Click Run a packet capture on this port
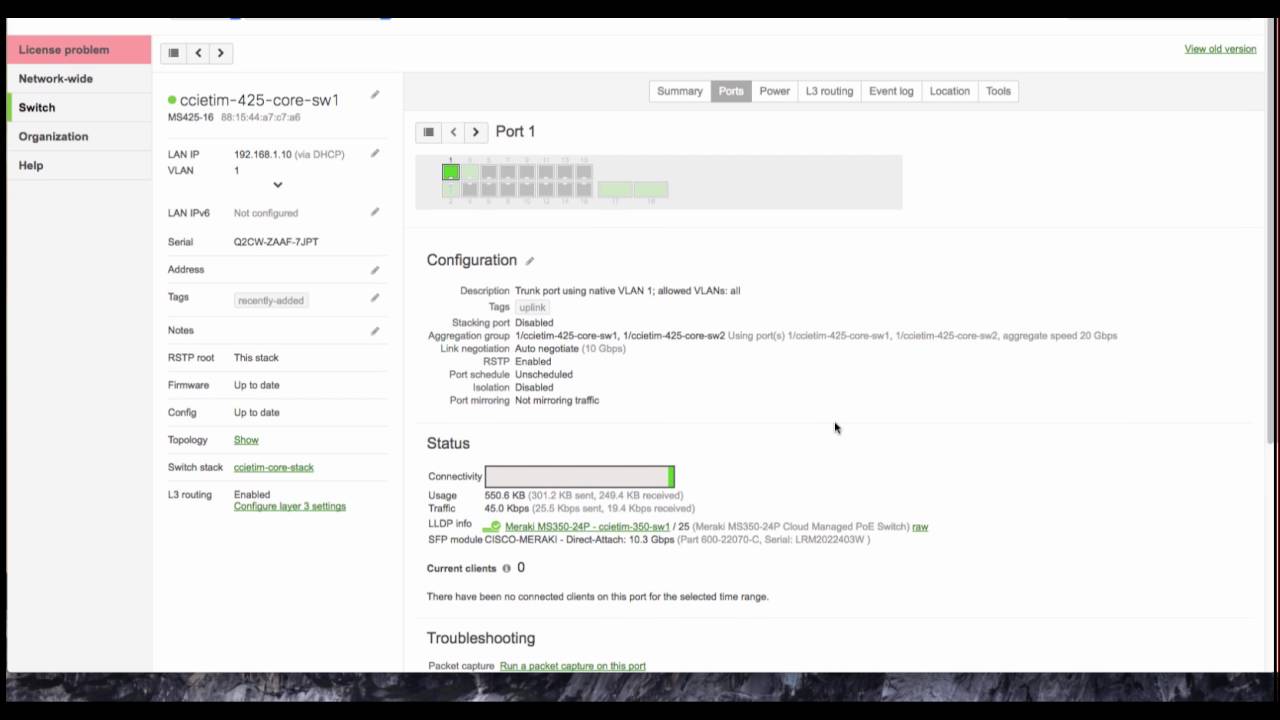 coord(573,666)
